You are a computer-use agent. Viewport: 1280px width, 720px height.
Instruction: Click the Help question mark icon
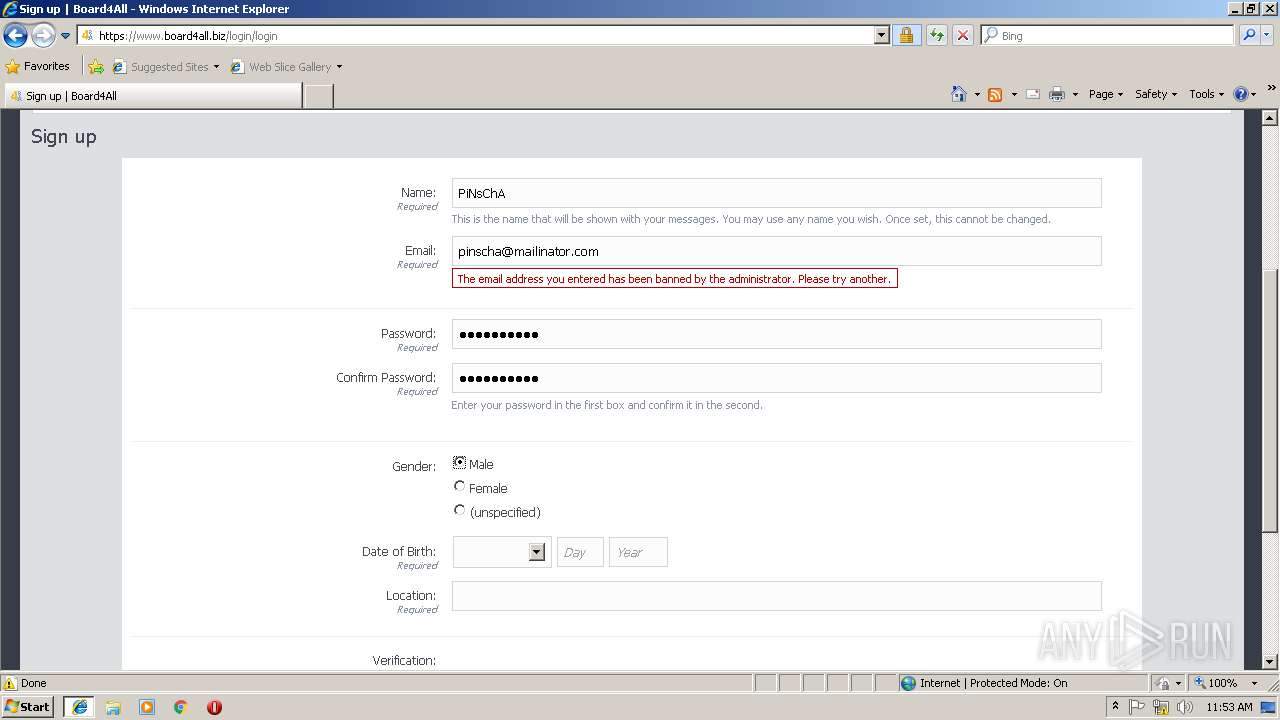pos(1241,94)
